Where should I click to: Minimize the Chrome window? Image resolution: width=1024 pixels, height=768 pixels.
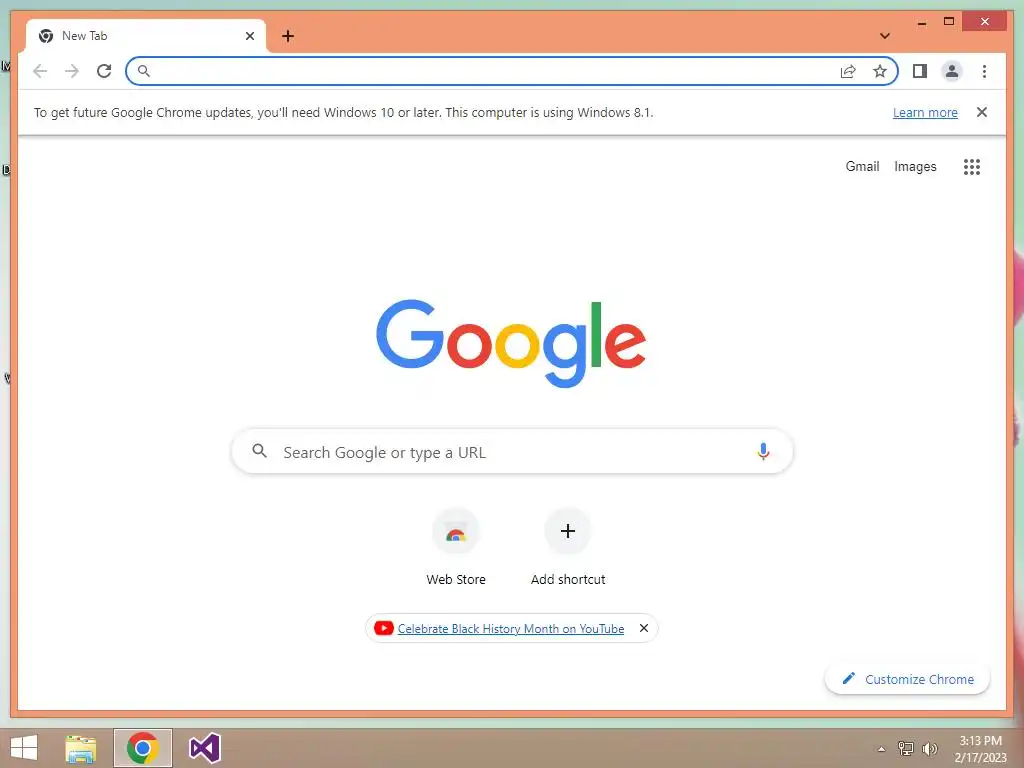921,22
